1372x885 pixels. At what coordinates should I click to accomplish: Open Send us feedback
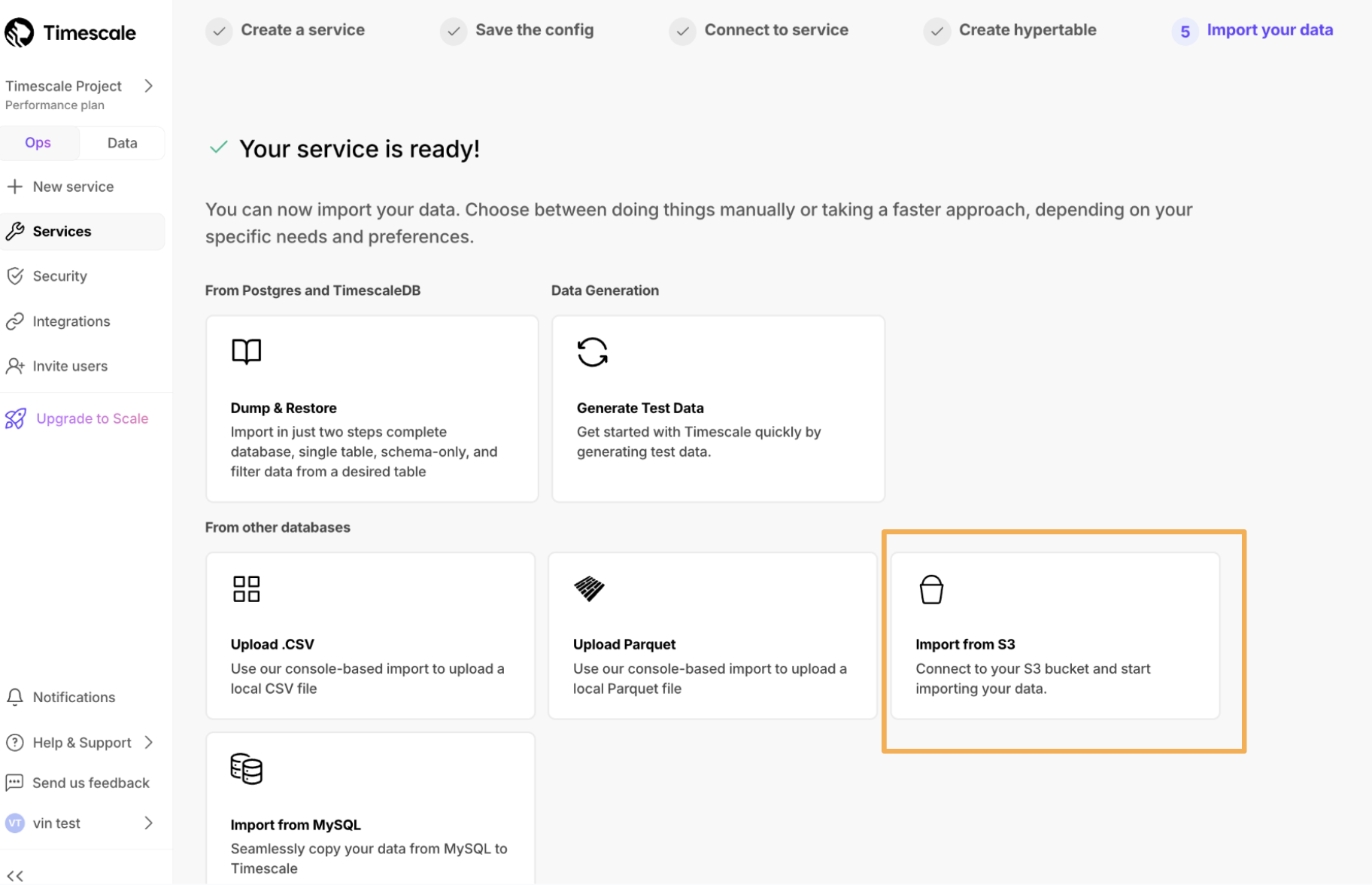point(90,783)
